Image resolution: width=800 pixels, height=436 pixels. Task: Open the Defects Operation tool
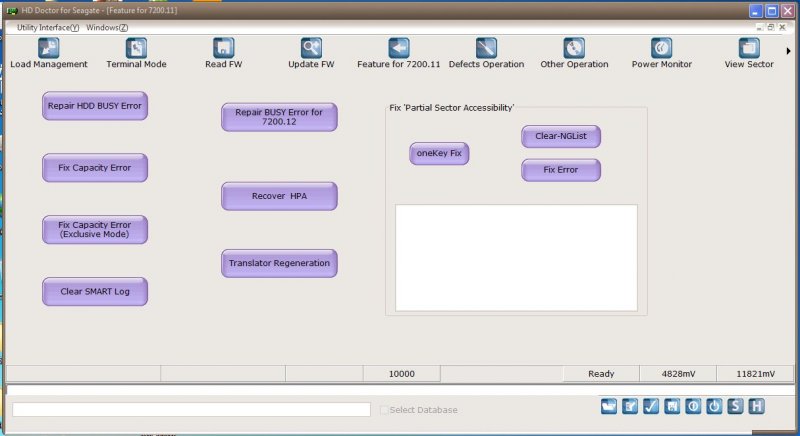click(486, 53)
